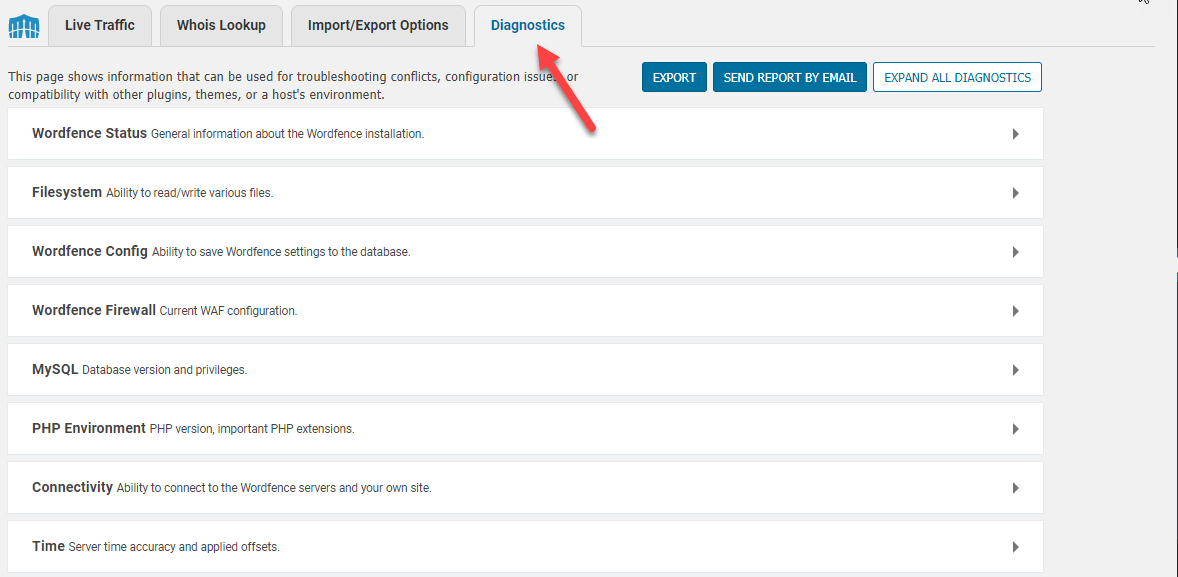Expand all diagnostics sections

click(x=957, y=77)
